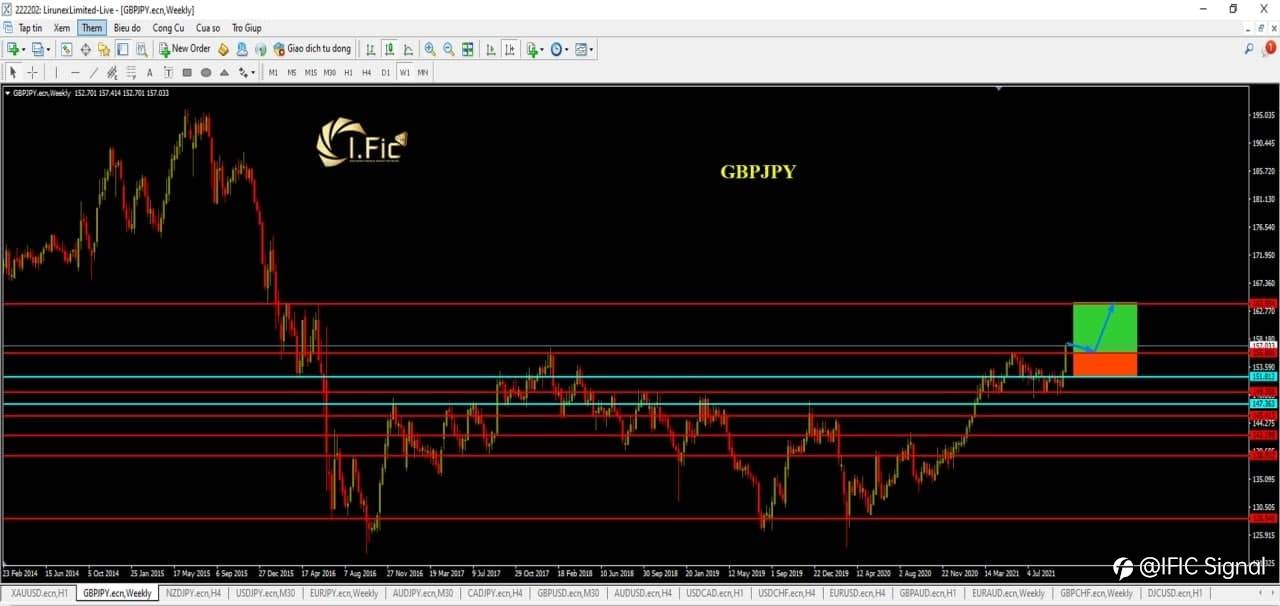Switch chart to bar chart mode
The image size is (1280, 606).
370,49
